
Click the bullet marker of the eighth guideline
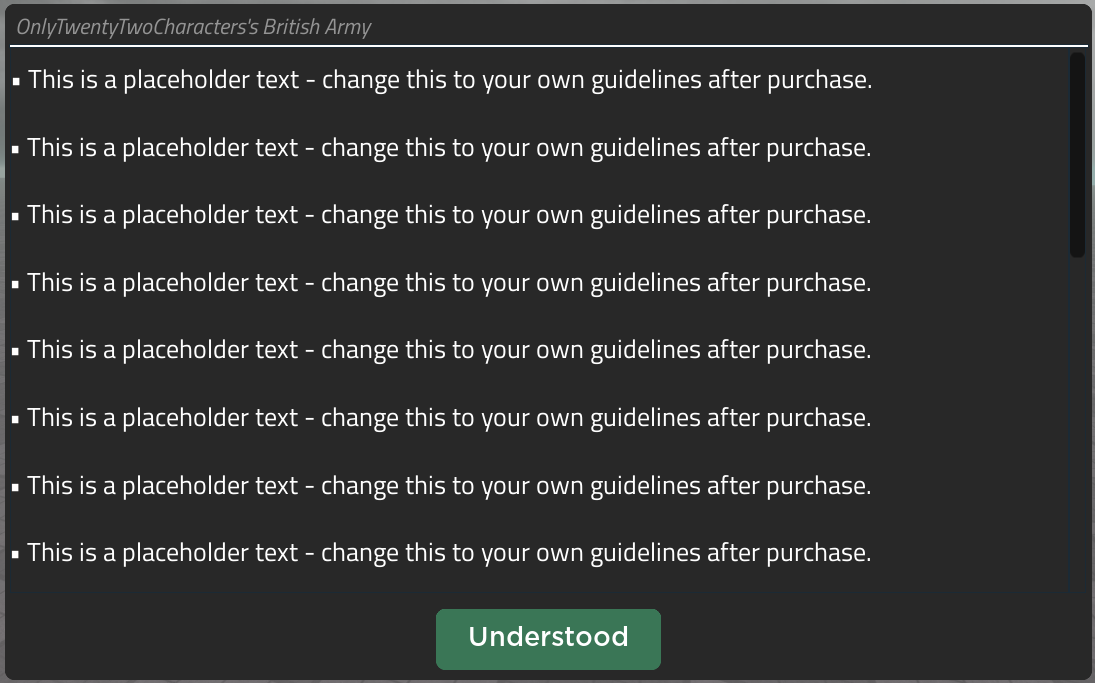click(x=16, y=555)
